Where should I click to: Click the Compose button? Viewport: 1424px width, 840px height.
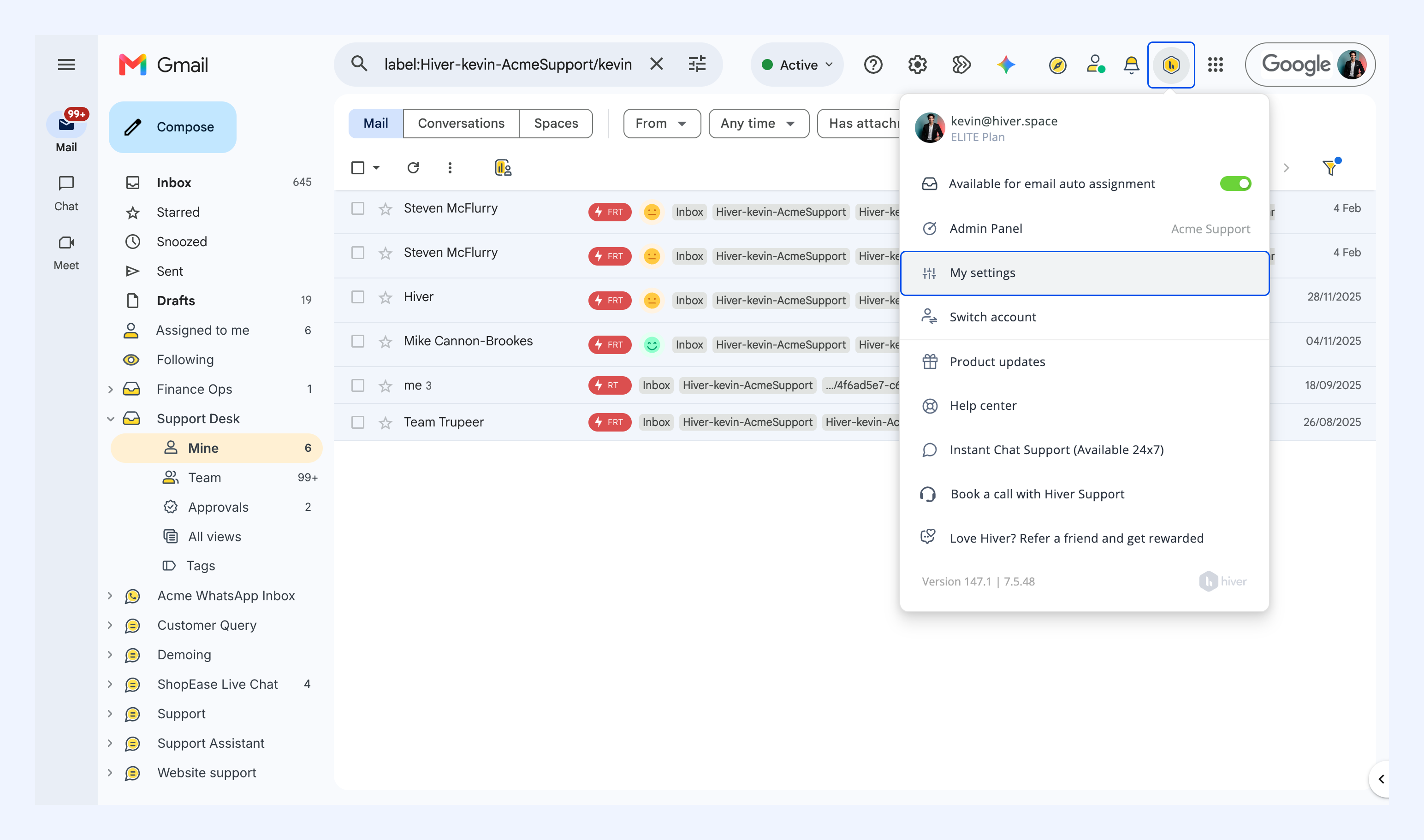(x=172, y=127)
